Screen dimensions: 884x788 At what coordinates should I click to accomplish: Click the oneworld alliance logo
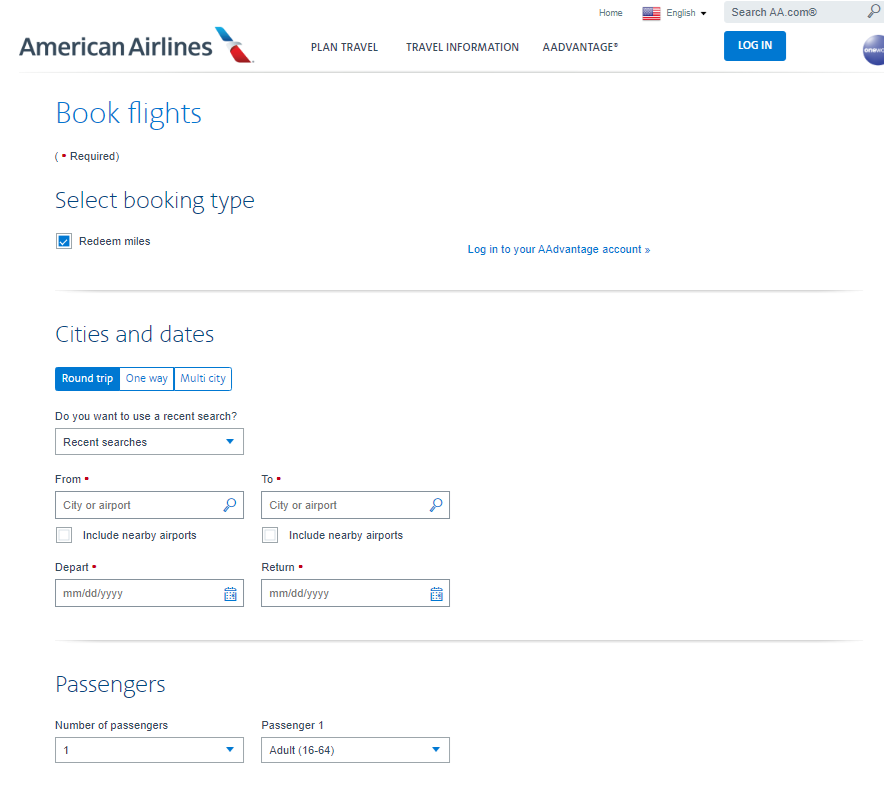click(x=872, y=50)
